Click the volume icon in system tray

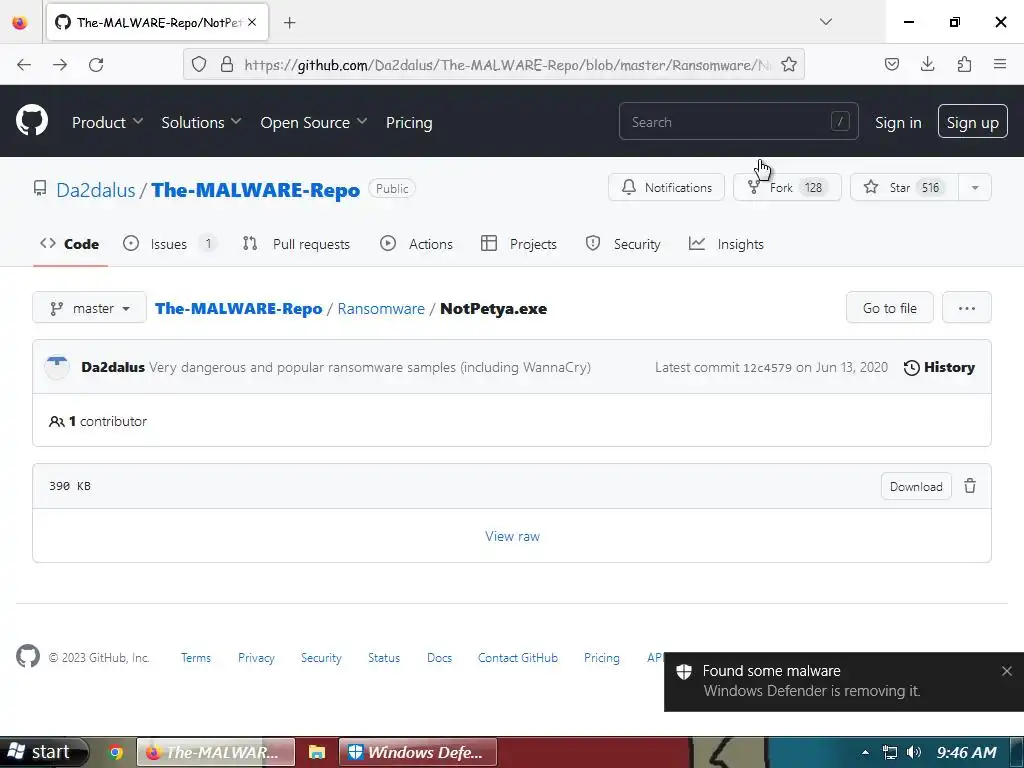tap(914, 752)
